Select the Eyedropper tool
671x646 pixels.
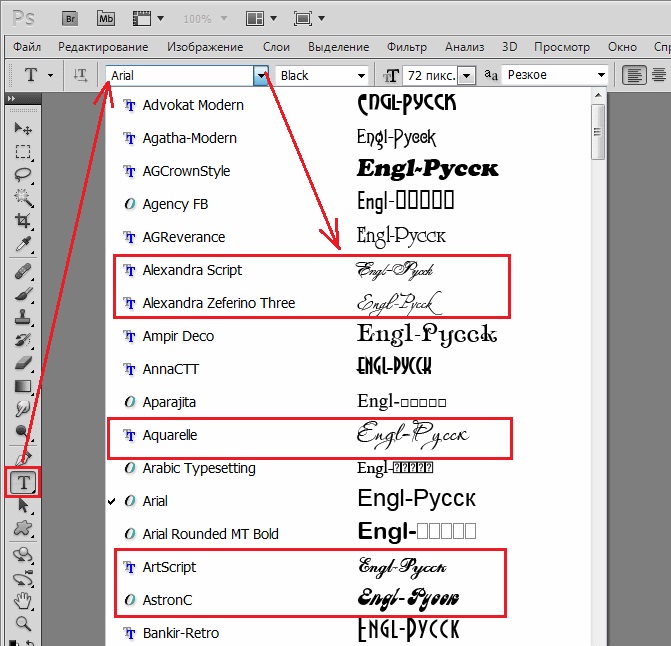coord(23,244)
